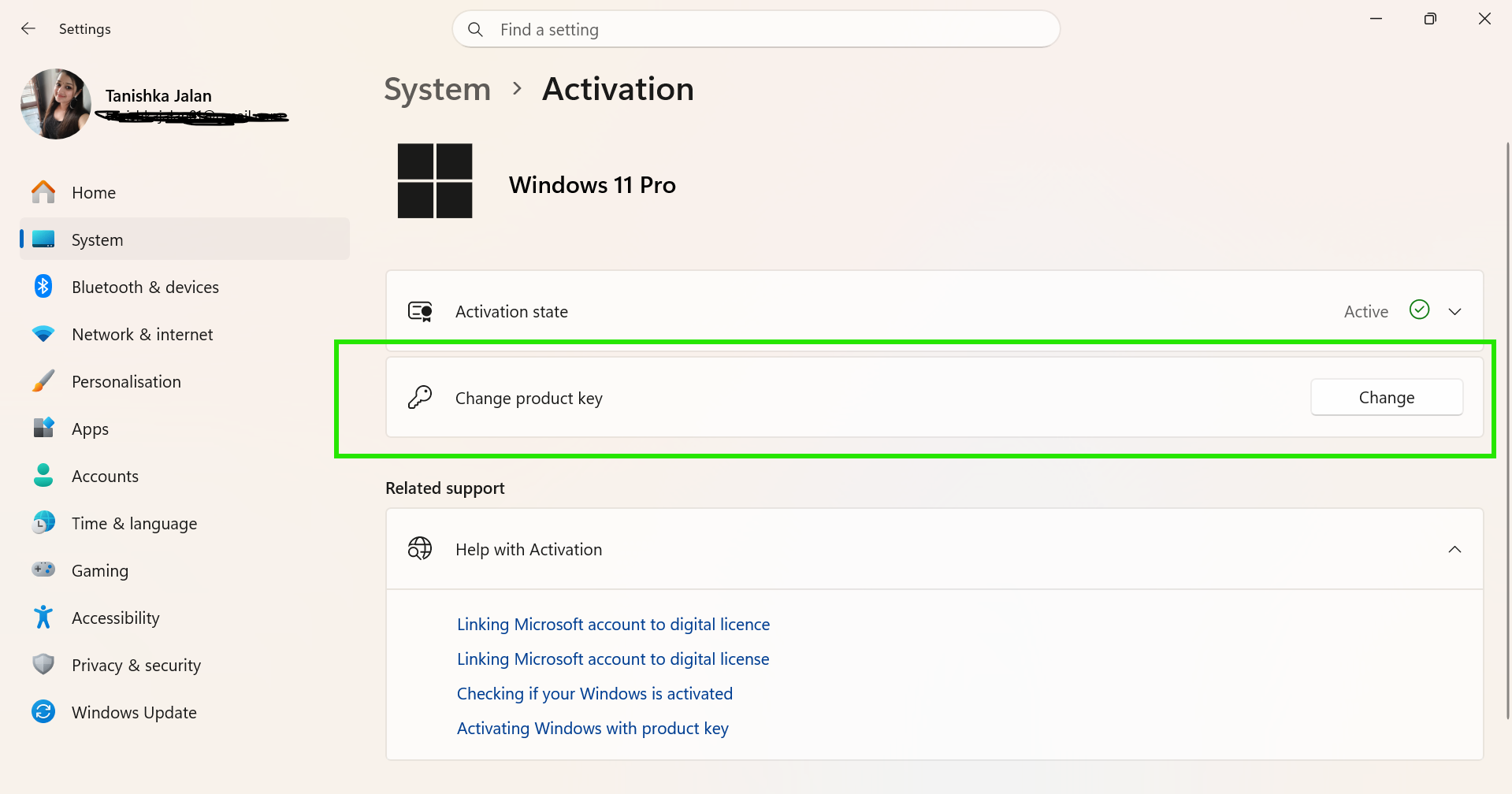Click the Find a setting search box
The height and width of the screenshot is (794, 1512).
coord(756,29)
